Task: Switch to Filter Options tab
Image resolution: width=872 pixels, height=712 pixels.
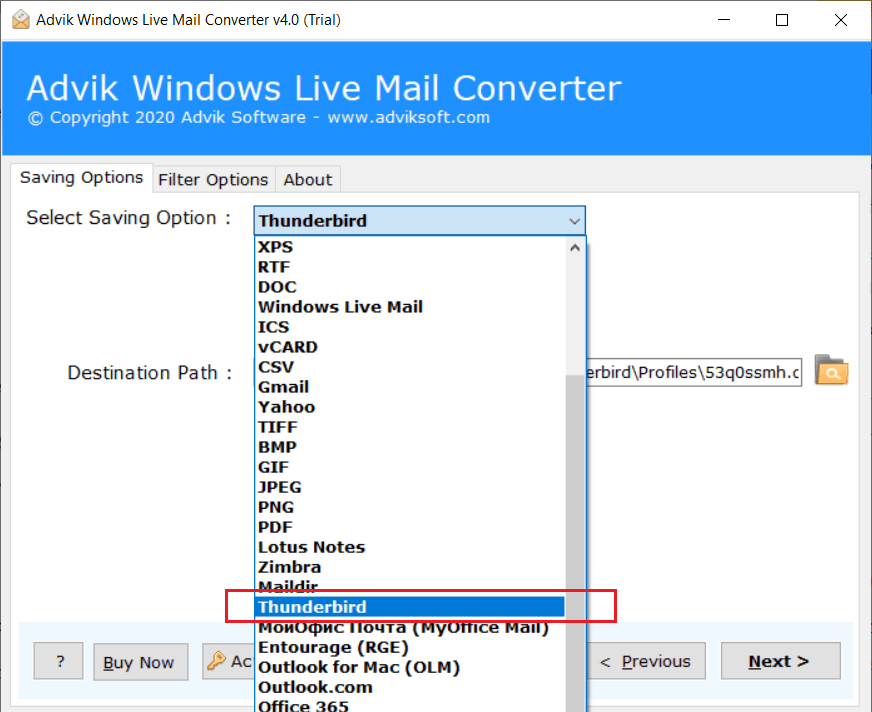Action: click(x=214, y=180)
